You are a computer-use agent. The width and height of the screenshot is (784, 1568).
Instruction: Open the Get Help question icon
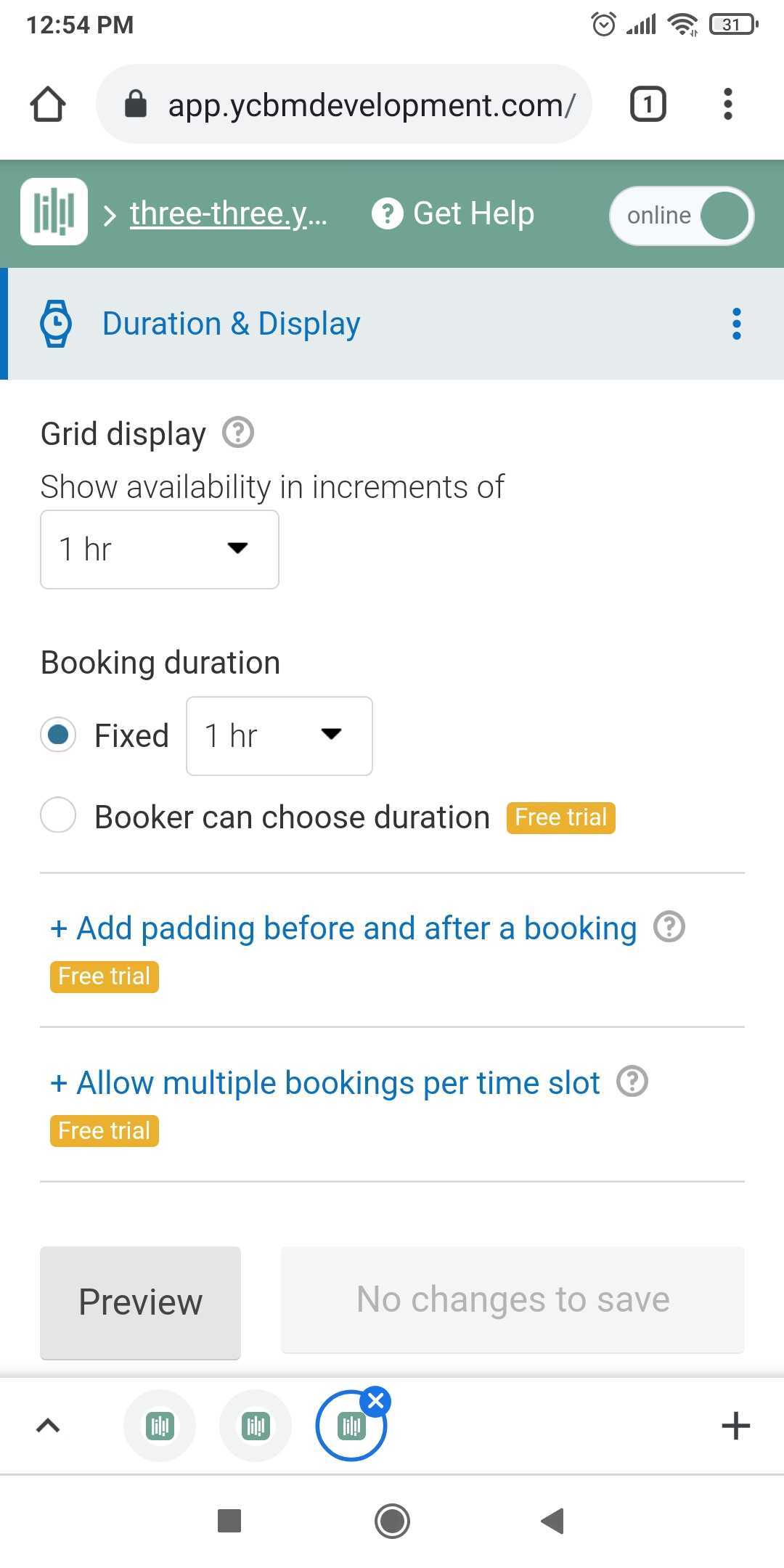[x=387, y=213]
